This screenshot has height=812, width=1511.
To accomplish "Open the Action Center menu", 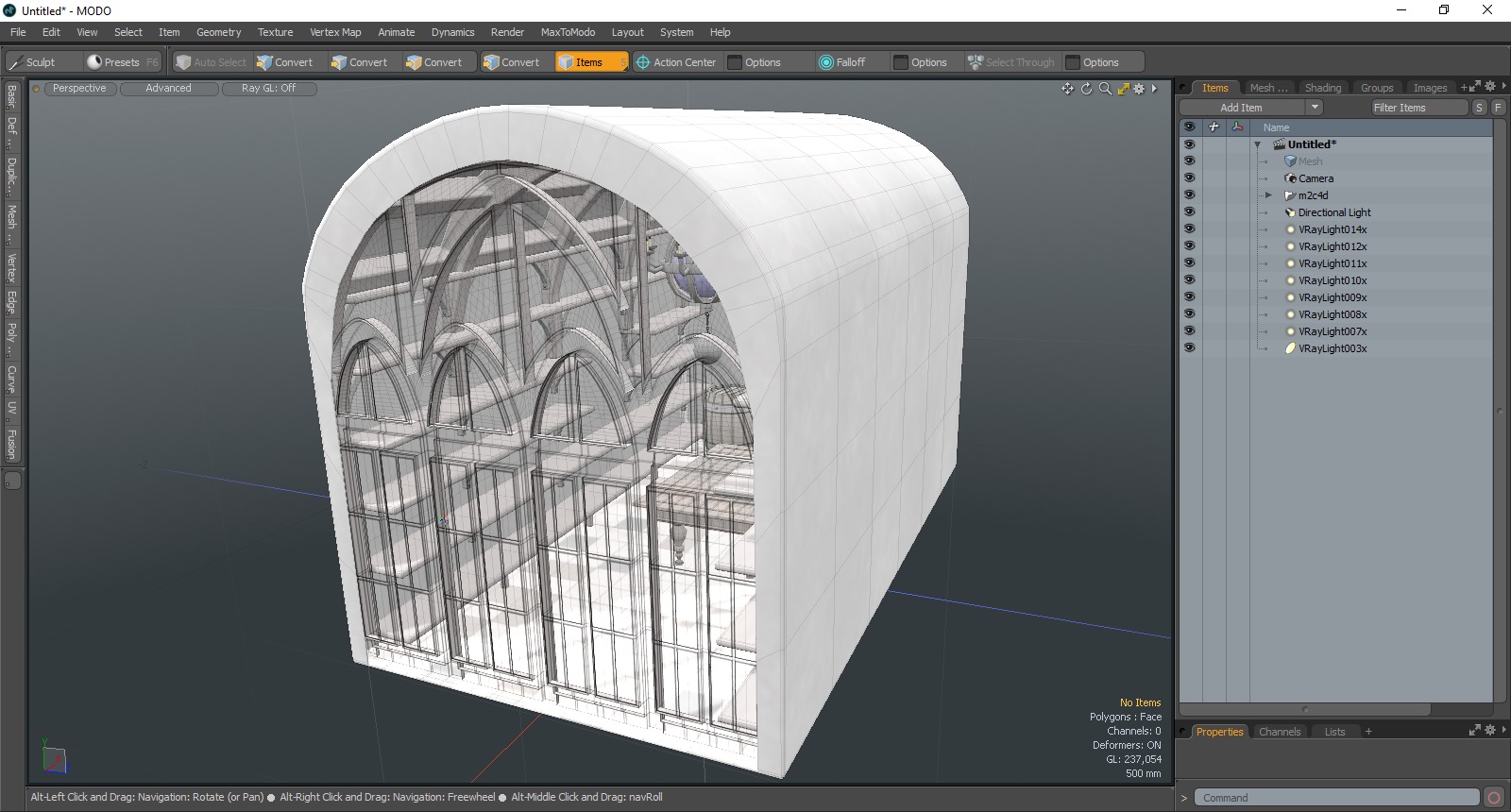I will pyautogui.click(x=676, y=62).
